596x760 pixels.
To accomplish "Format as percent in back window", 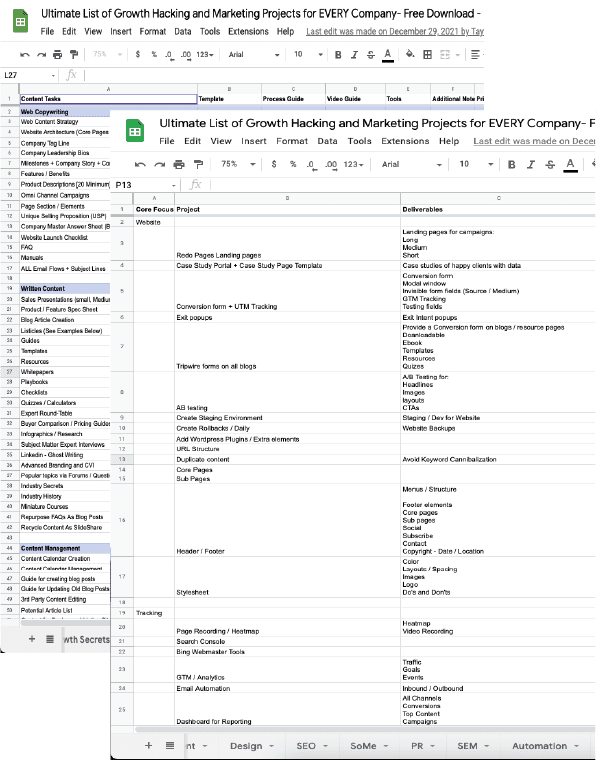I will tap(154, 54).
